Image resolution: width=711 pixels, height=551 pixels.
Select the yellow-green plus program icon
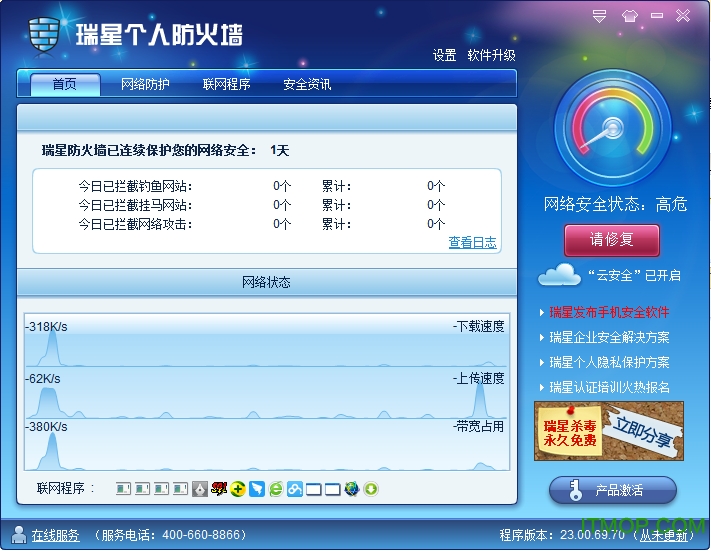pos(238,489)
